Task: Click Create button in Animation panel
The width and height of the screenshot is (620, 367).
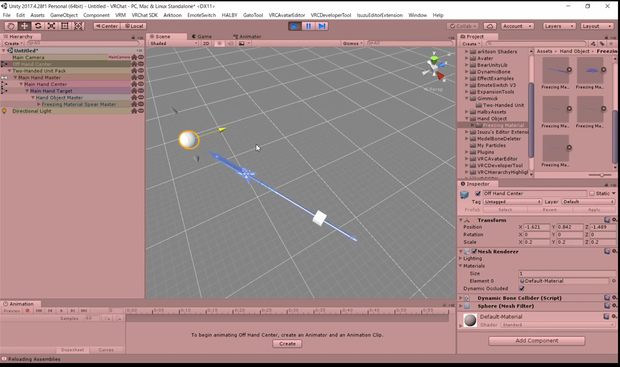Action: (287, 344)
